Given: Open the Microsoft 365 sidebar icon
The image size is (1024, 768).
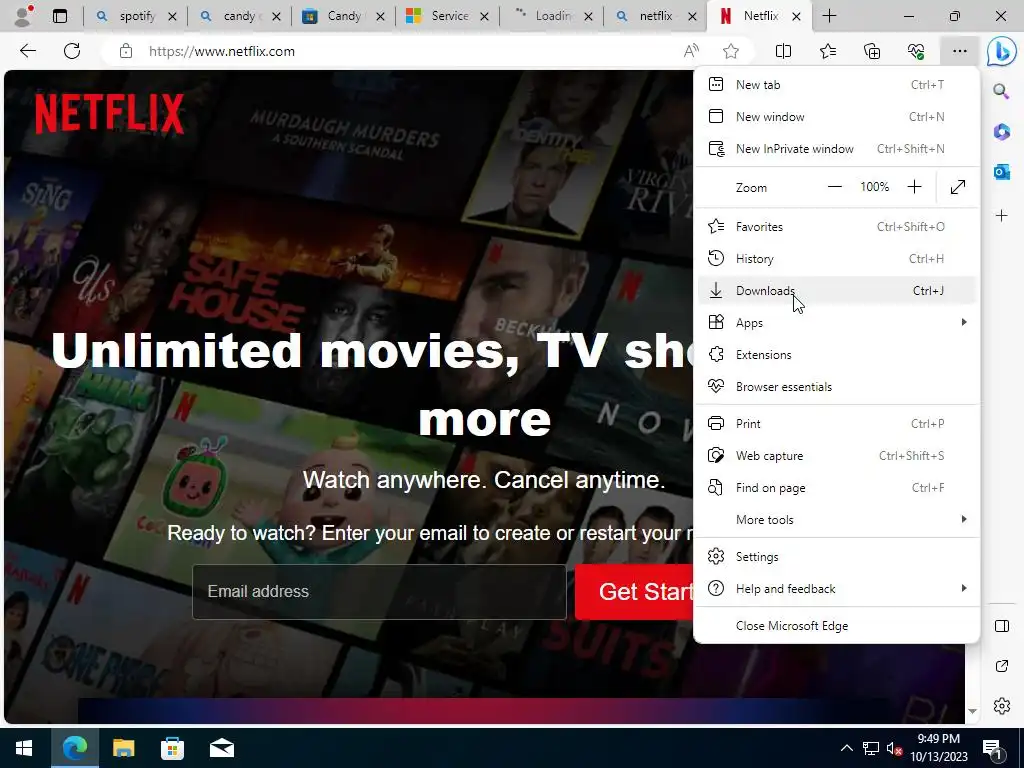Looking at the screenshot, I should [1001, 132].
